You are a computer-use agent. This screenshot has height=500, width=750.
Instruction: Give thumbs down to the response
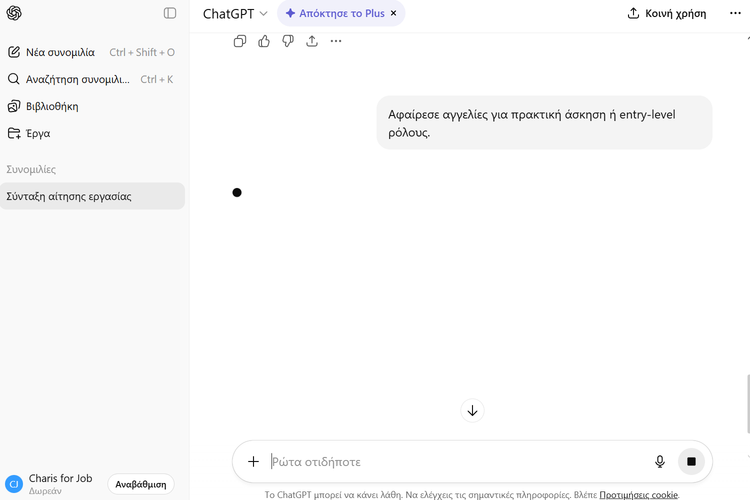288,41
